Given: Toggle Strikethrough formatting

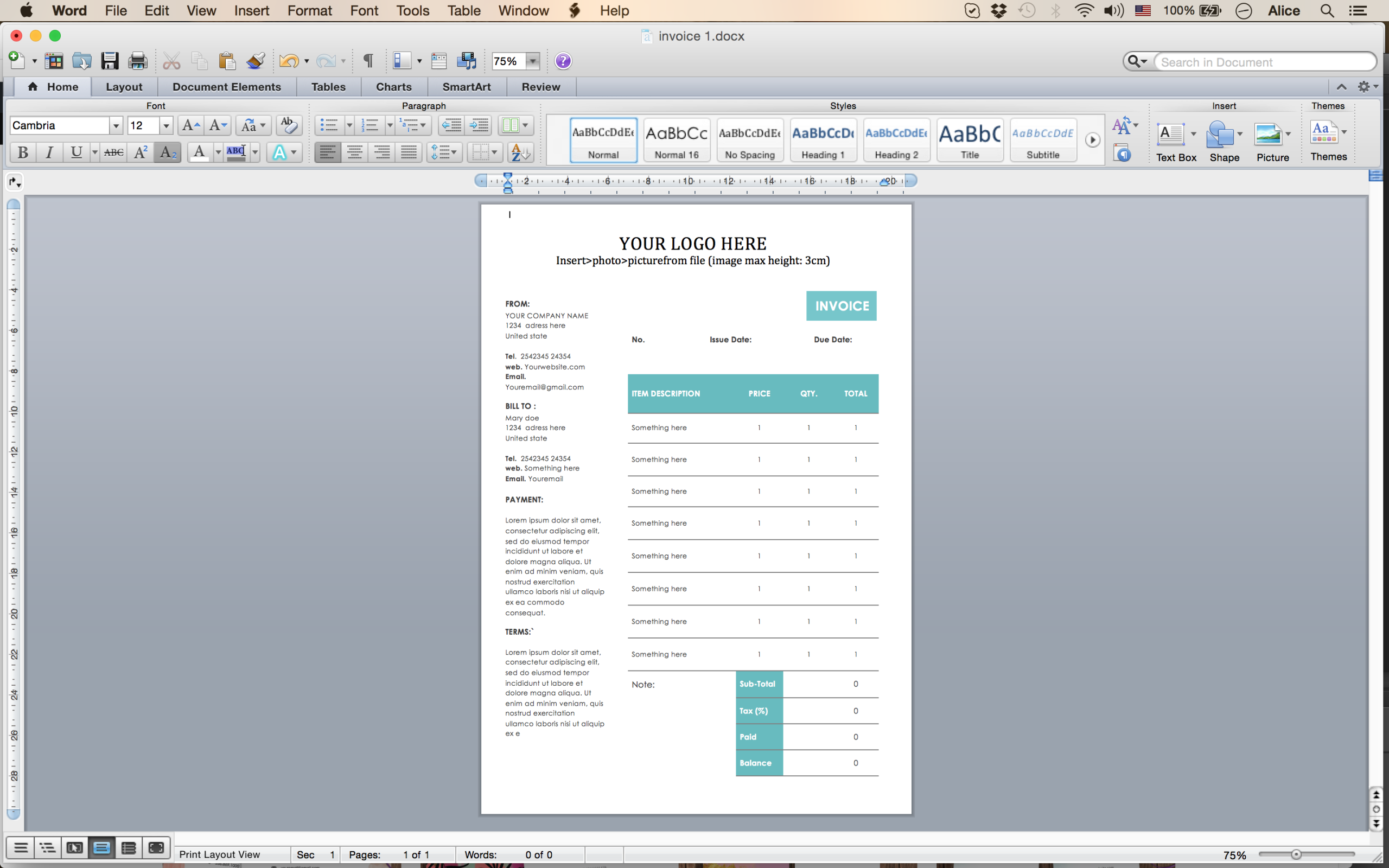Looking at the screenshot, I should (x=113, y=152).
